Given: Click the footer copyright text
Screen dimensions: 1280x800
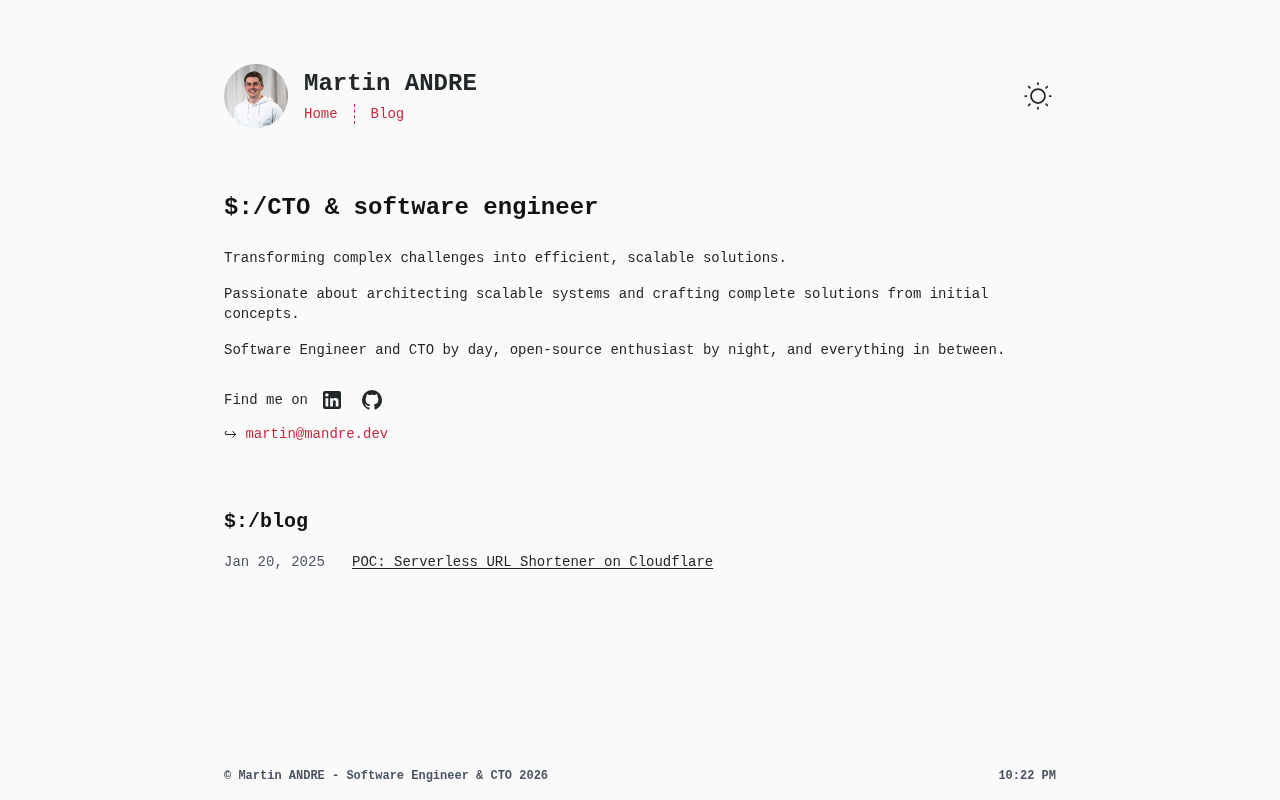Looking at the screenshot, I should (386, 776).
